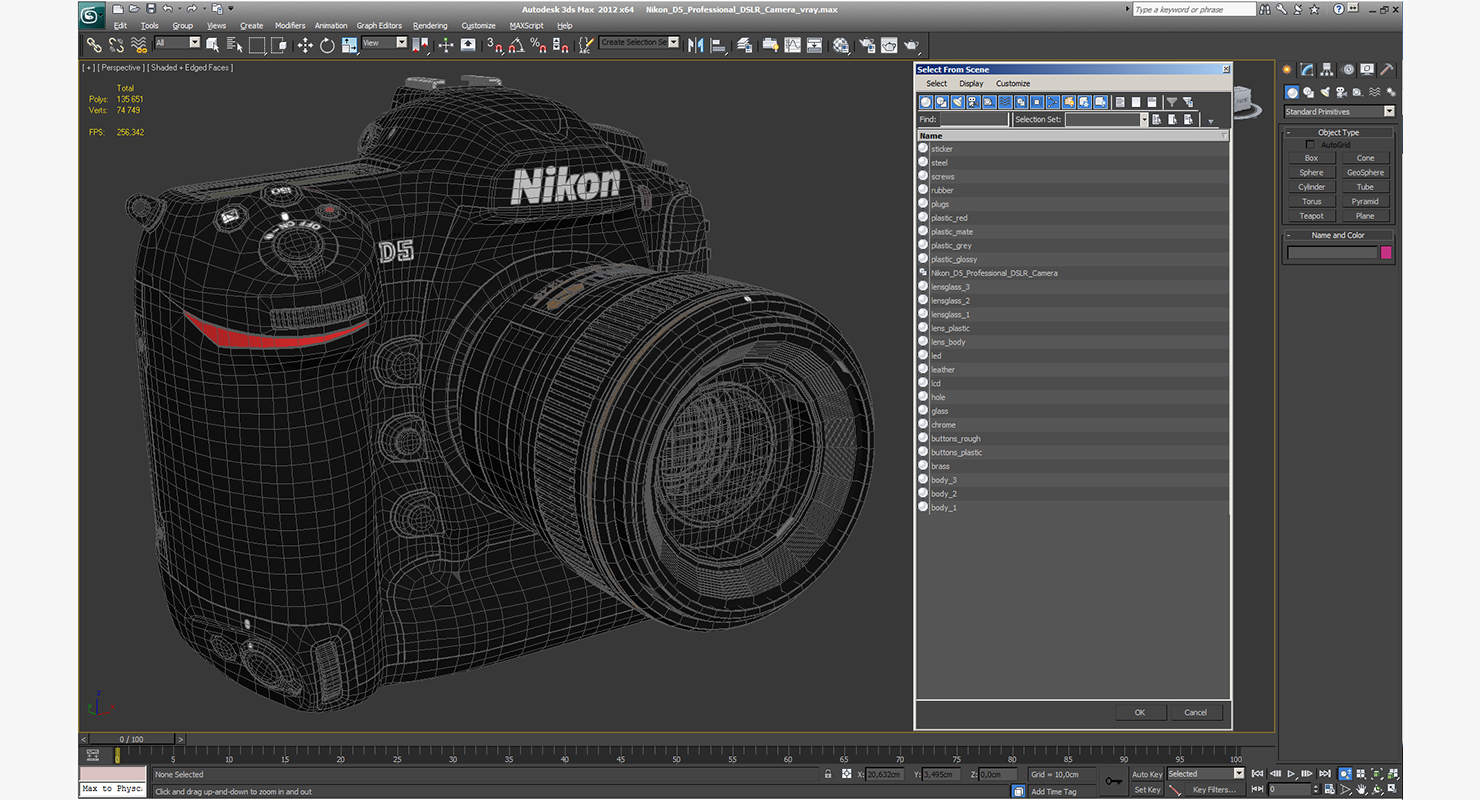Click the 3ds Max application logo button
The height and width of the screenshot is (800, 1480).
[x=92, y=15]
